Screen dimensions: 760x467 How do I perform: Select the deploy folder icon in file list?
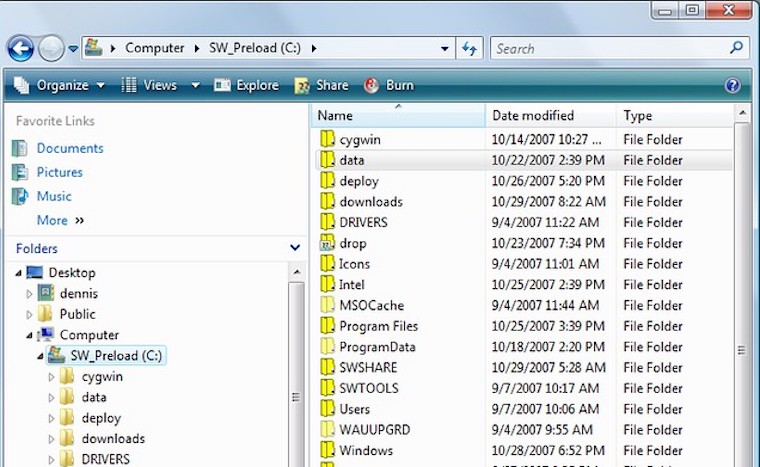[x=327, y=180]
